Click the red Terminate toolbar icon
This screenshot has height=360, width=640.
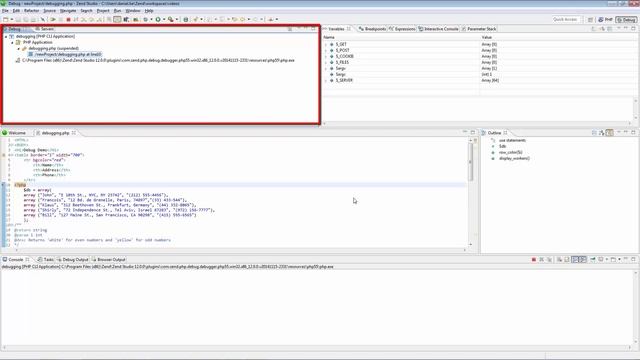[69, 19]
